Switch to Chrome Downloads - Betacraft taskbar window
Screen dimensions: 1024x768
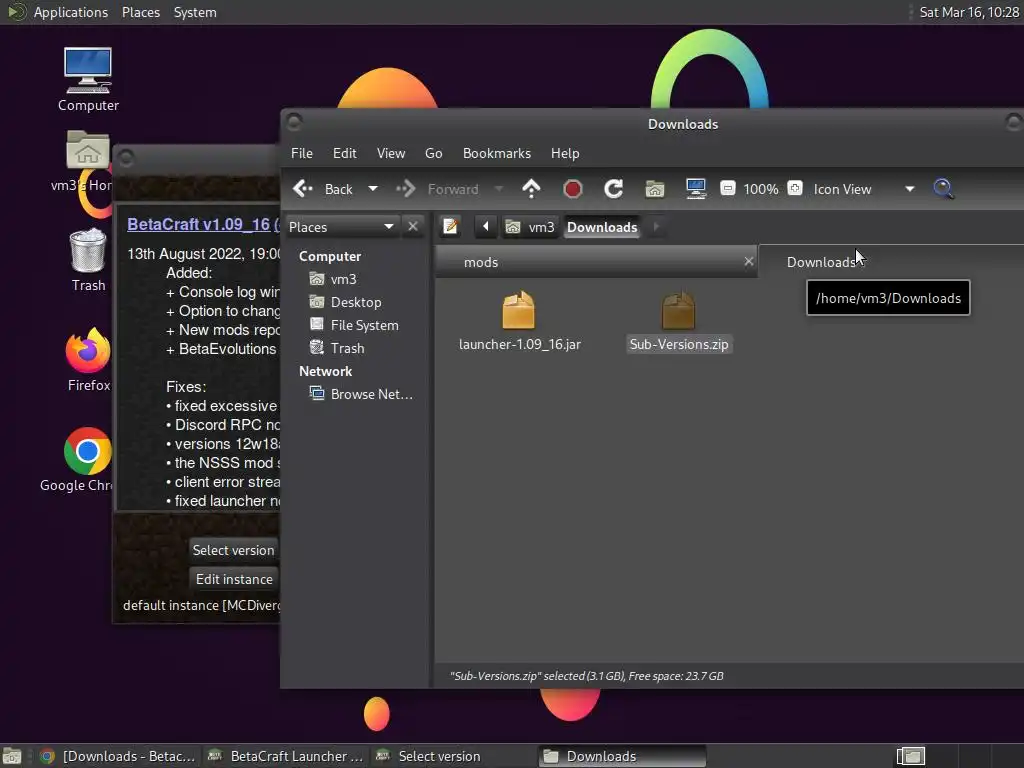tap(118, 756)
